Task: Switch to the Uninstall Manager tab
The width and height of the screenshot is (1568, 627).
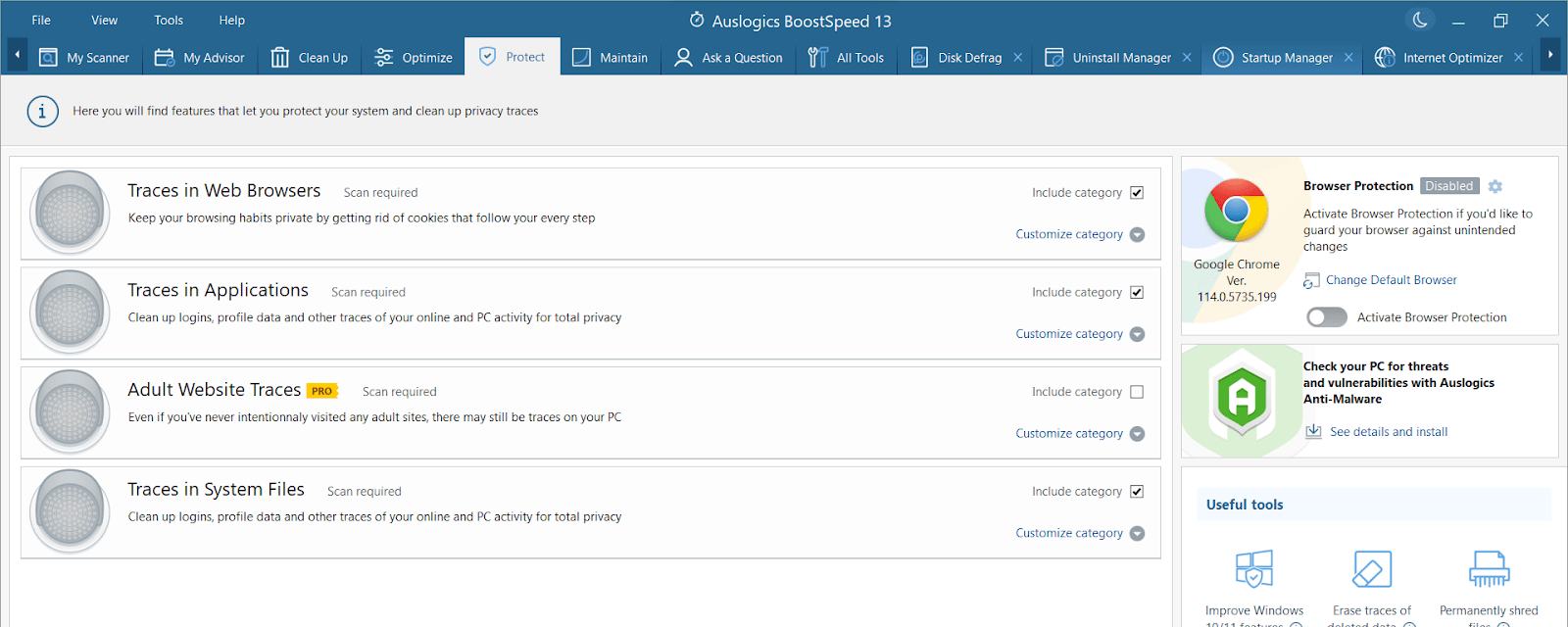Action: tap(1108, 58)
